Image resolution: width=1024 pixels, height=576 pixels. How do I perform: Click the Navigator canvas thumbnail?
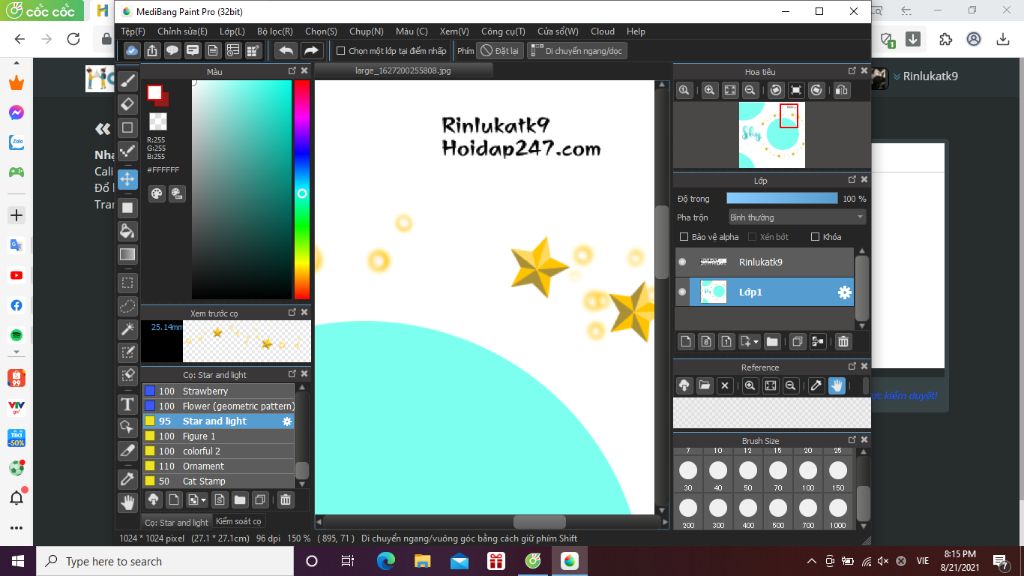click(x=772, y=135)
